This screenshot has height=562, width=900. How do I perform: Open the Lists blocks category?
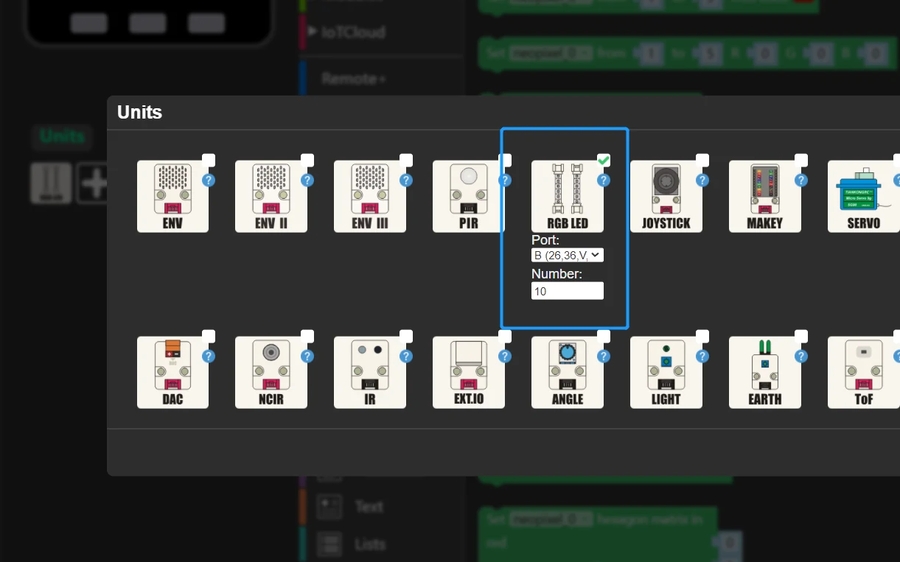(x=368, y=544)
